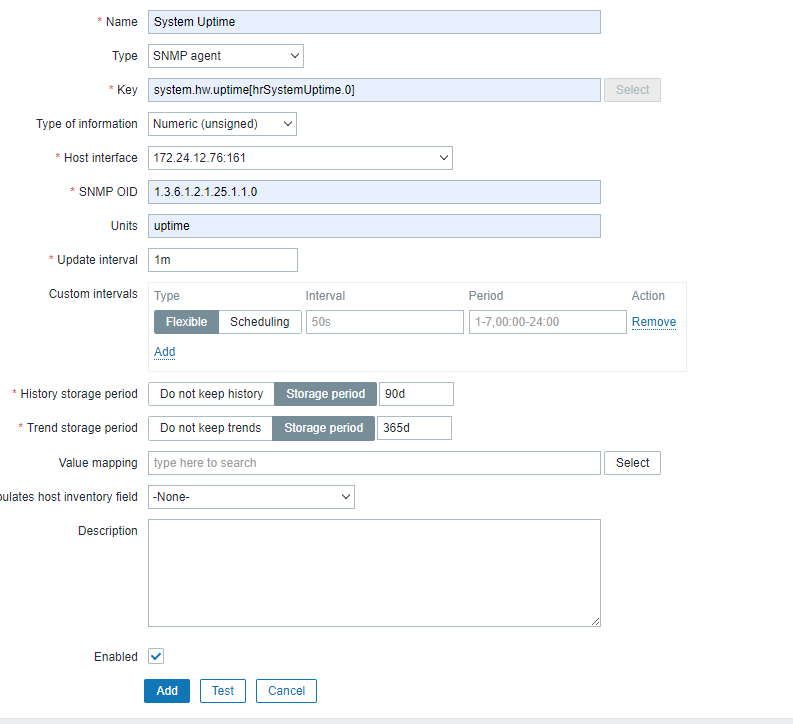Screen dimensions: 793x724
Task: Click the trend period field showing 365d
Action: [414, 428]
